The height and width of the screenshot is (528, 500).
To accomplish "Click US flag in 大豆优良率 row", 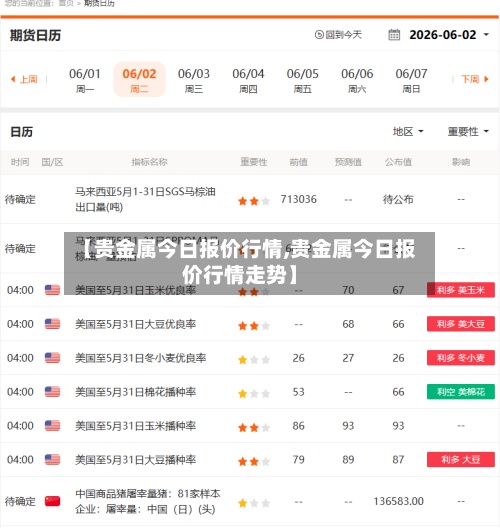I will pos(52,324).
